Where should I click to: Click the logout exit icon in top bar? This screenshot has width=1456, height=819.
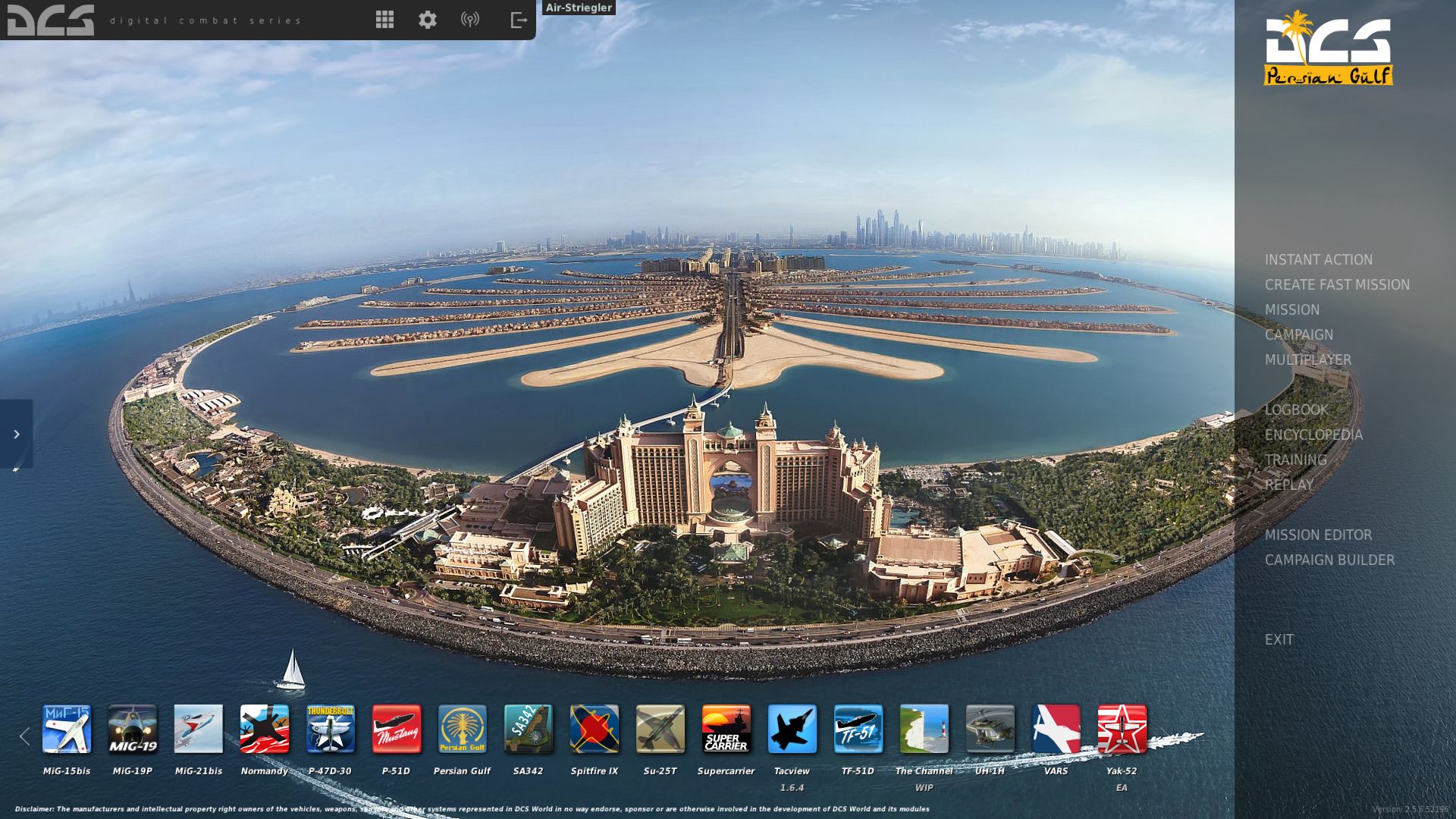[519, 20]
